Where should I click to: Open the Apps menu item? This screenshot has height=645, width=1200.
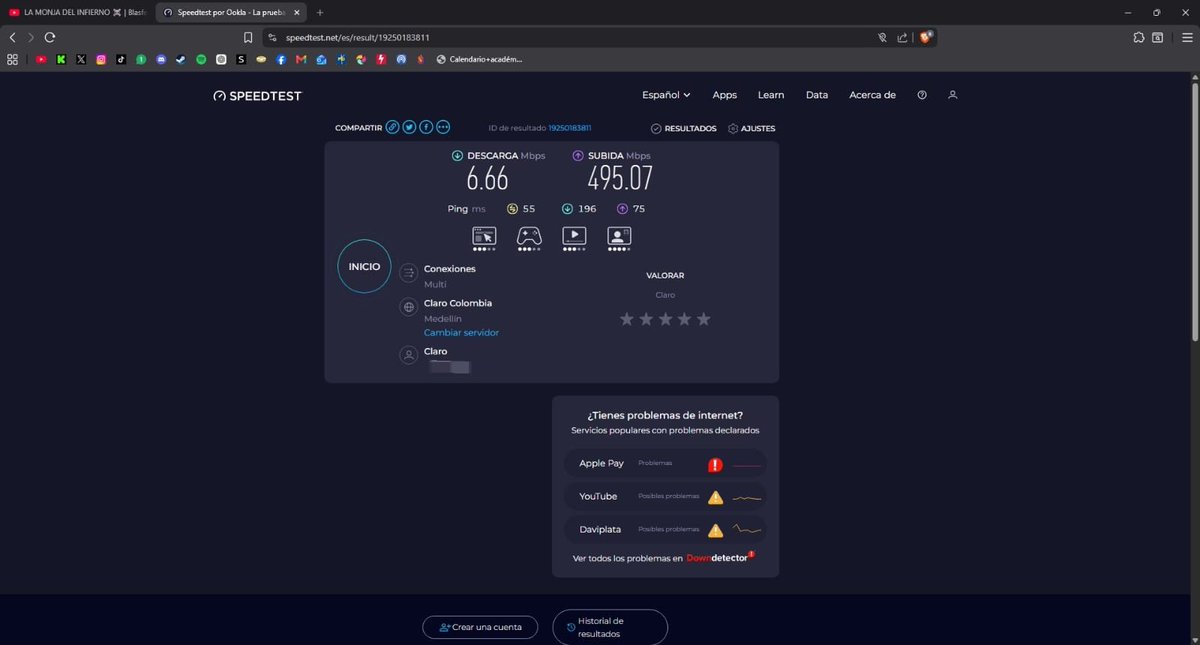point(725,95)
